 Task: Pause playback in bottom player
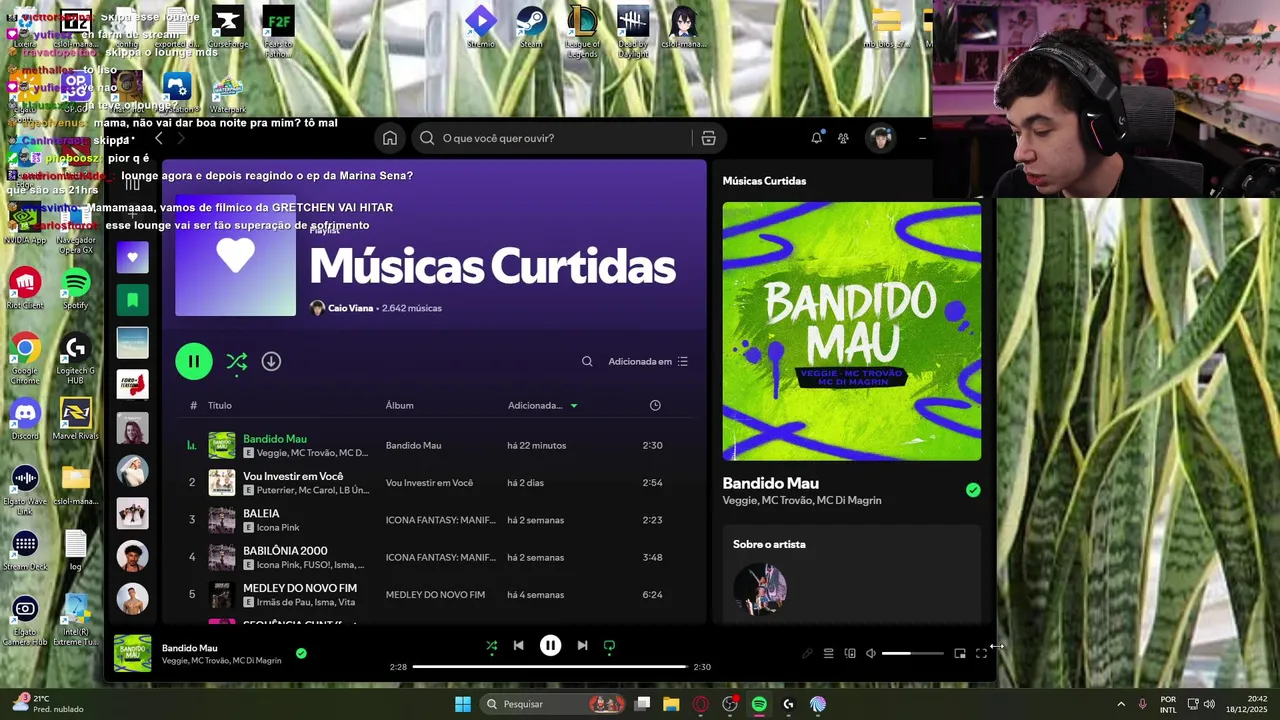(550, 646)
